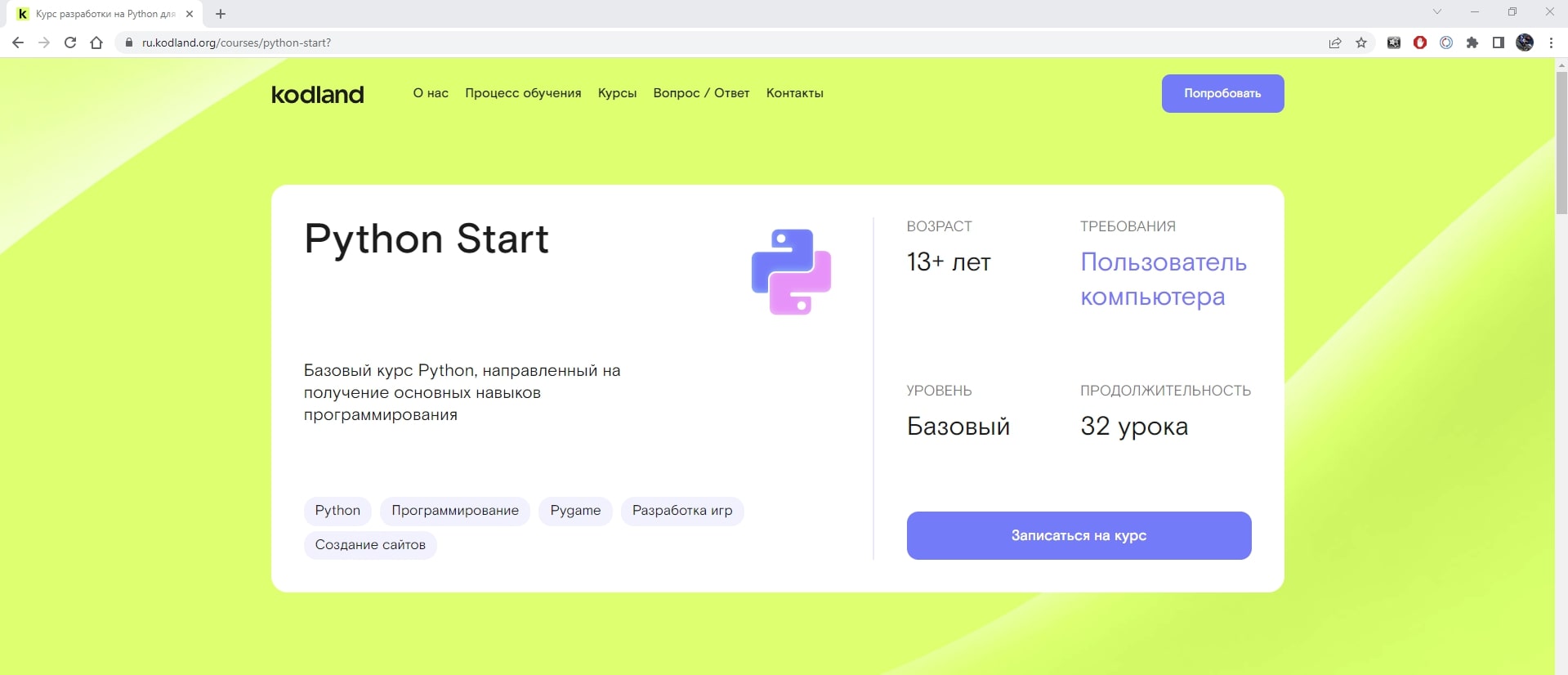Viewport: 1568px width, 675px height.
Task: Select the Программирование tag chip
Action: coord(455,511)
